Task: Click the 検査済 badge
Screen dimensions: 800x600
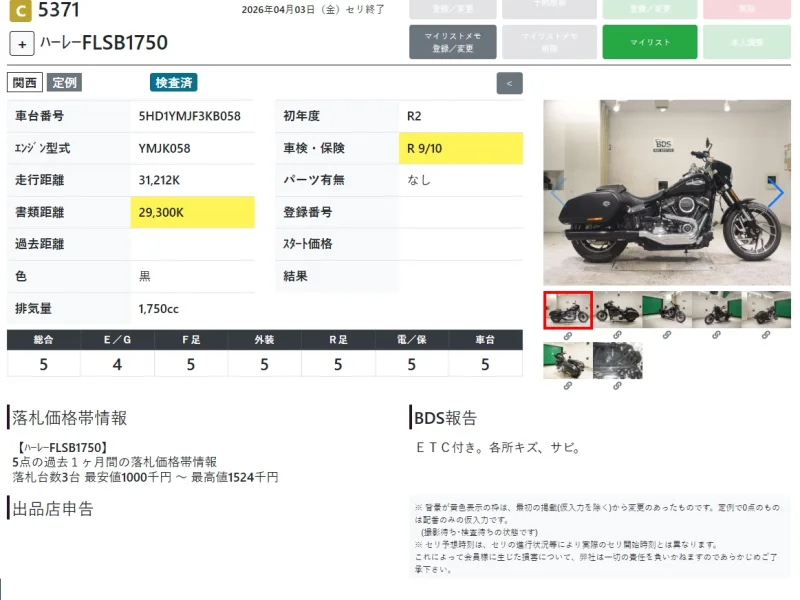Action: 173,83
